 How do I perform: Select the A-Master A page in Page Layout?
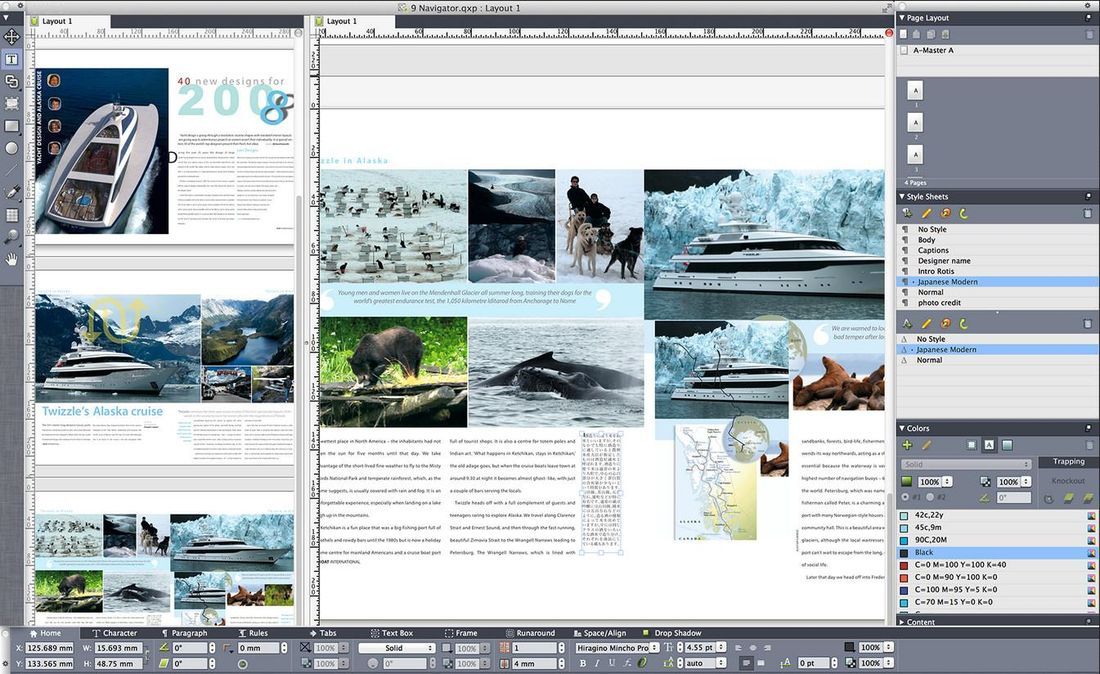pos(935,49)
